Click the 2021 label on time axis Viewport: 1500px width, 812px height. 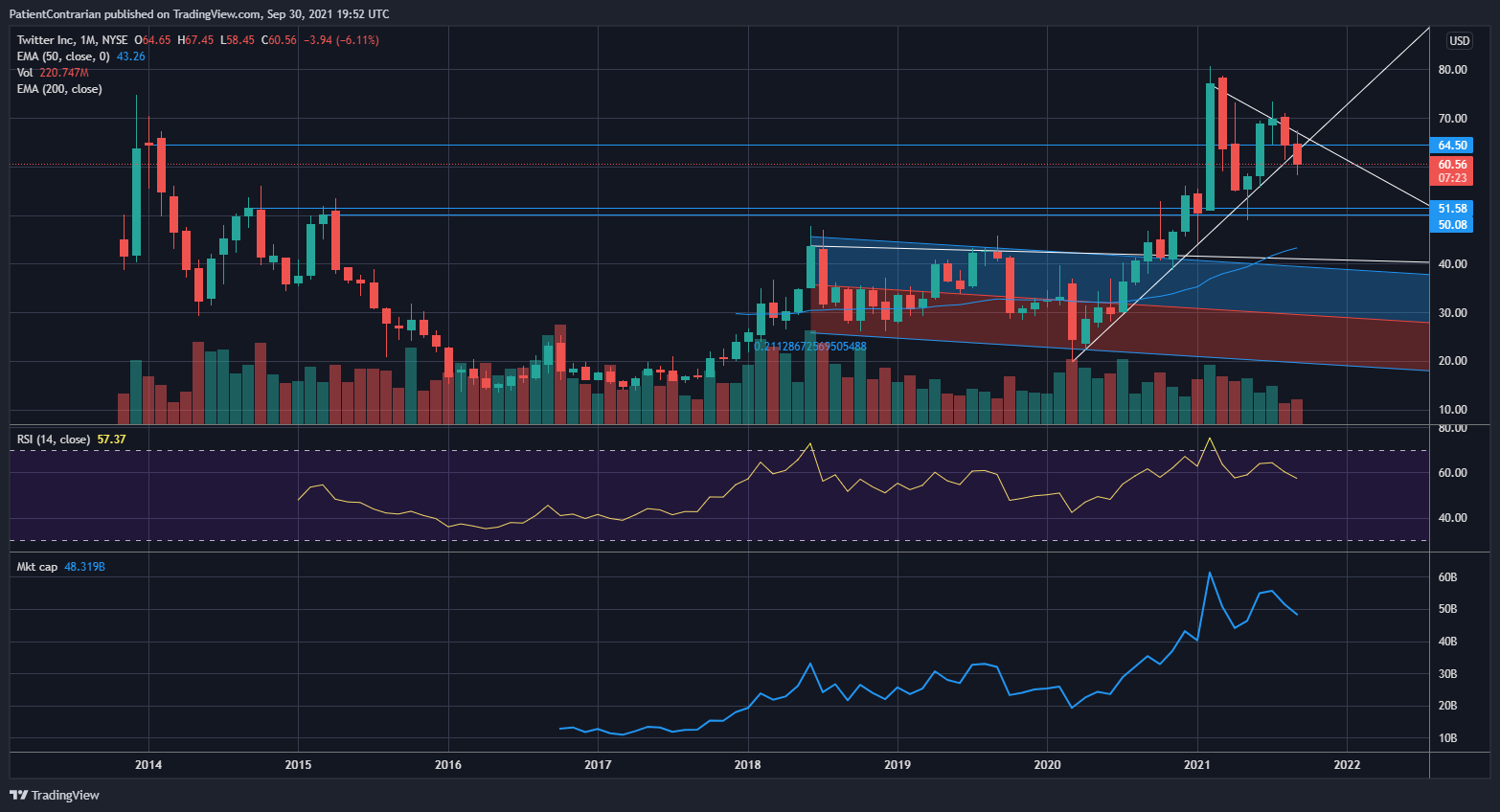(1196, 764)
